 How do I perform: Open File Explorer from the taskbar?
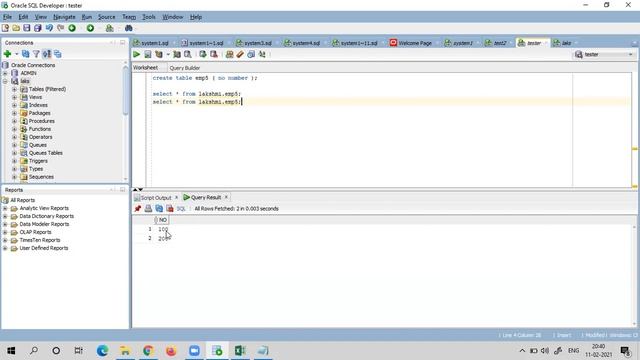(125, 351)
